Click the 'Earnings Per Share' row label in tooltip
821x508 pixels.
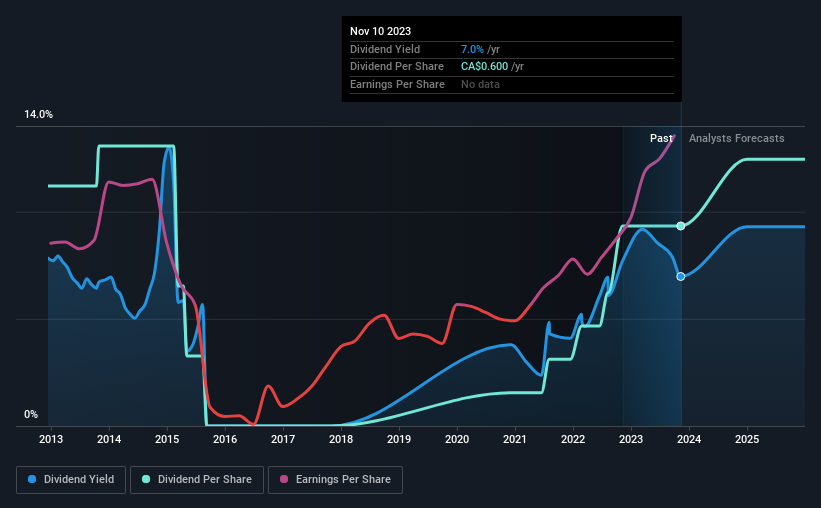click(397, 84)
